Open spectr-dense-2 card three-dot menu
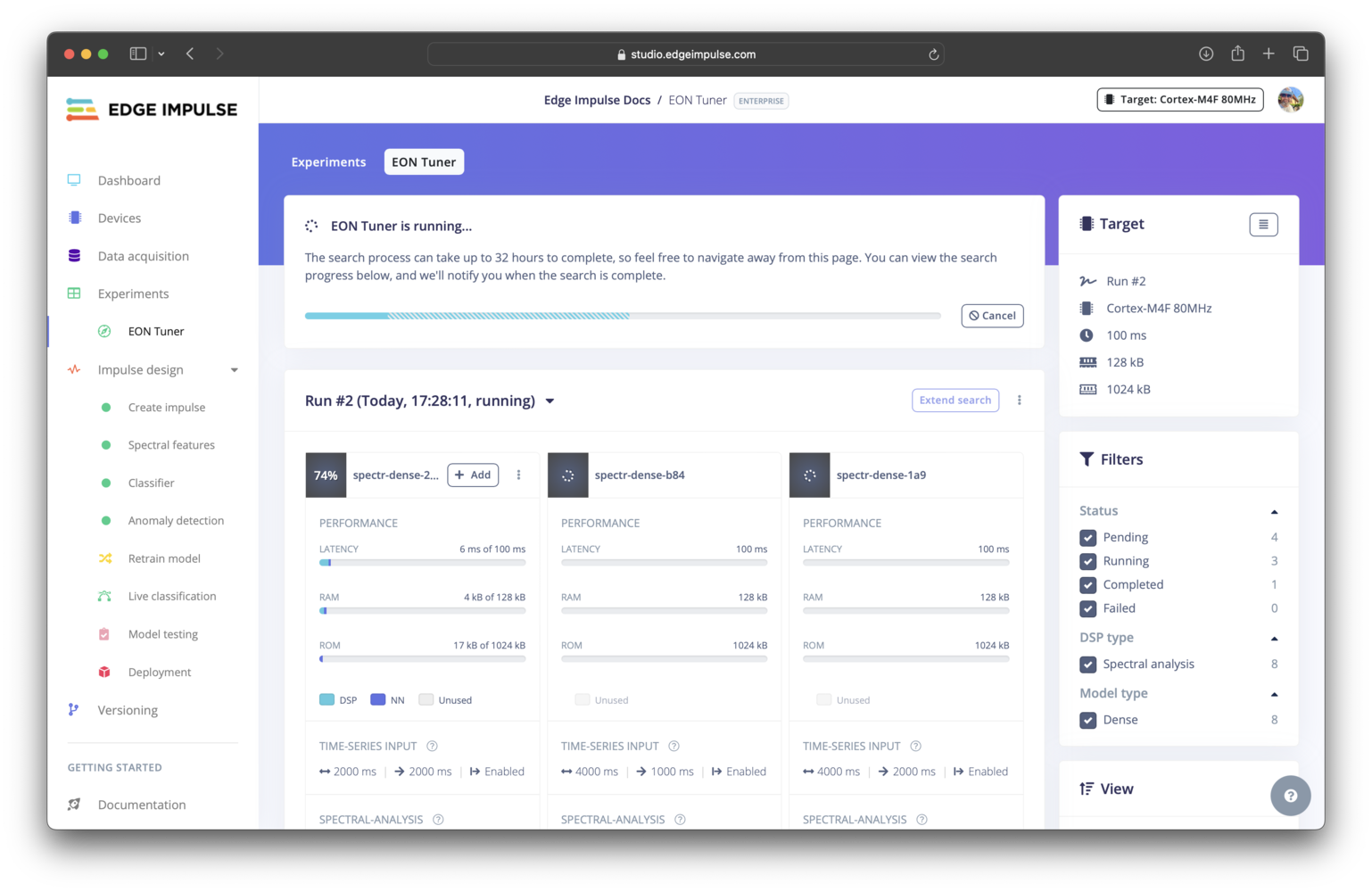The image size is (1372, 892). 518,475
